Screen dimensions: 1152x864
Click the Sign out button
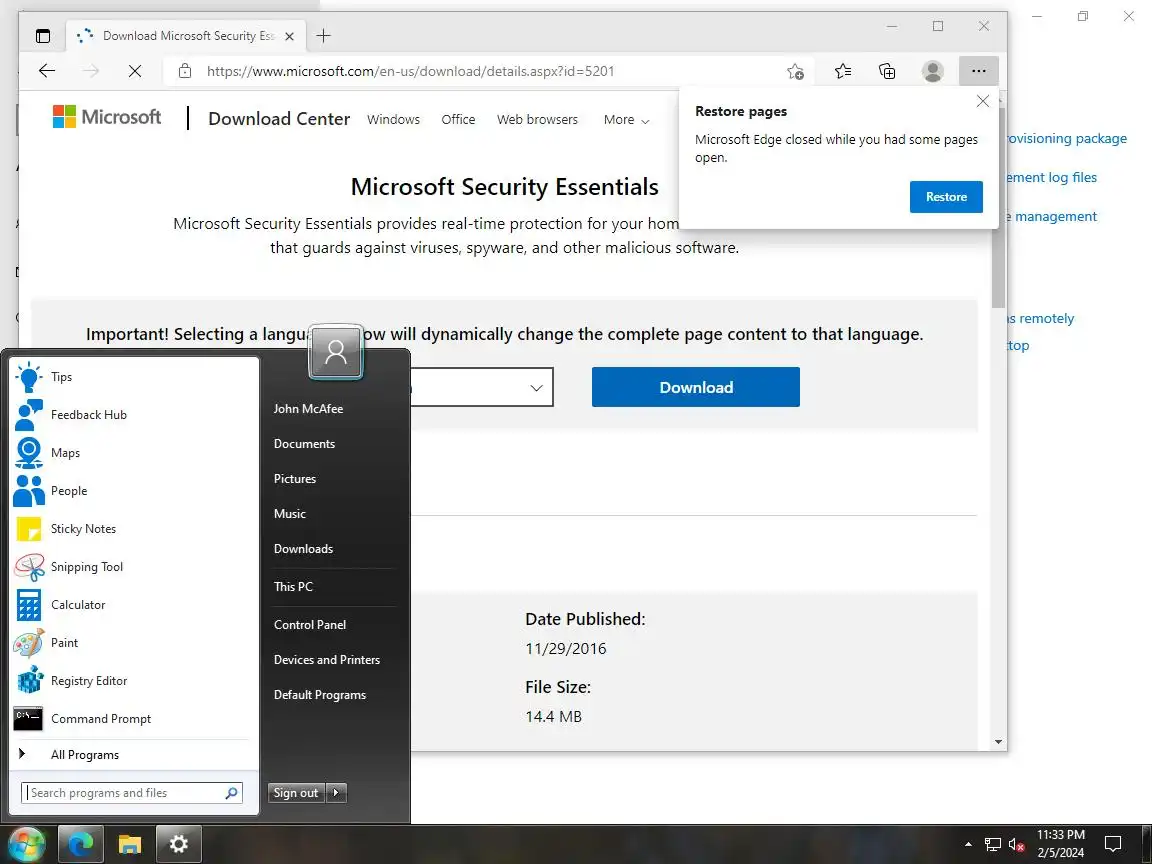296,793
